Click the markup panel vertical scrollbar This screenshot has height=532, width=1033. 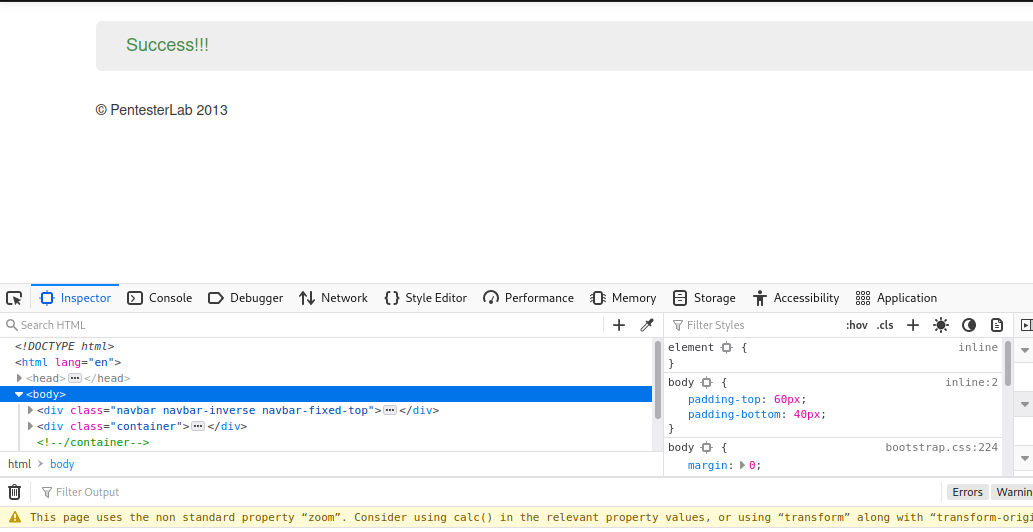coord(657,381)
